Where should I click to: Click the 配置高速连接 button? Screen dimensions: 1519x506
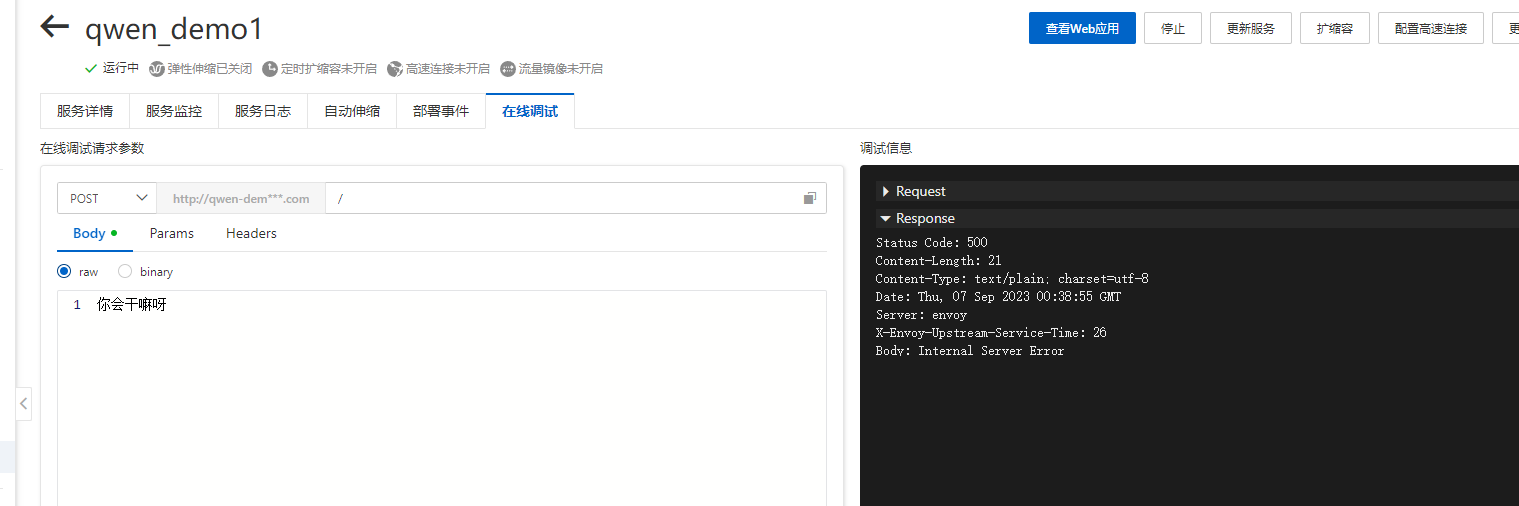point(1432,28)
